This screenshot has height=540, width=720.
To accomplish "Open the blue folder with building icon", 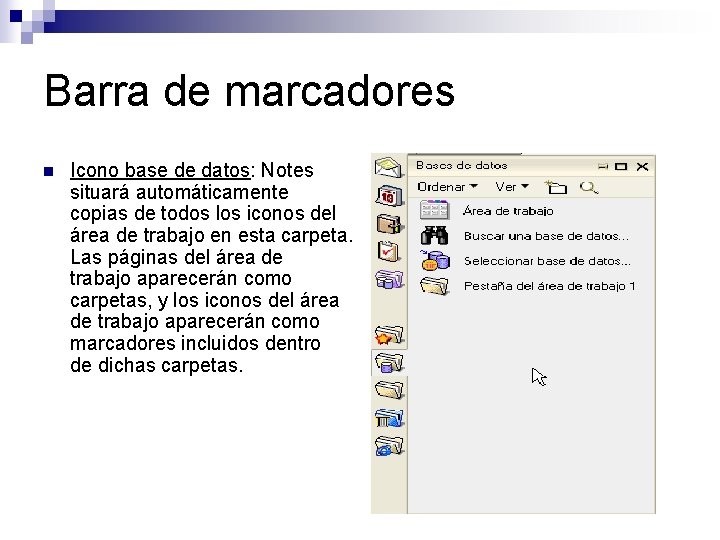I will pyautogui.click(x=388, y=418).
